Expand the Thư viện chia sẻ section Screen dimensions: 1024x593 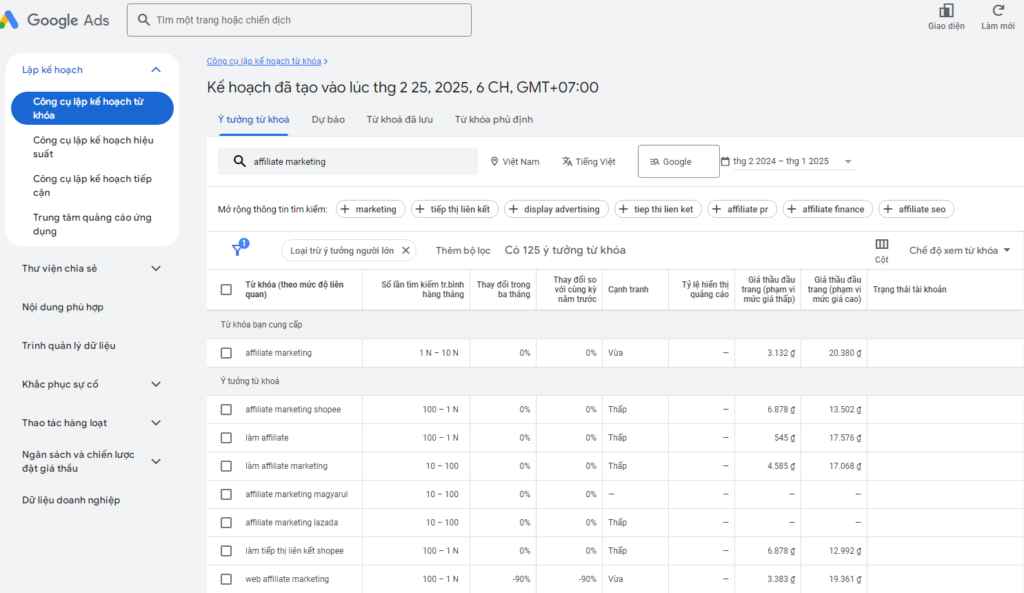pos(155,268)
